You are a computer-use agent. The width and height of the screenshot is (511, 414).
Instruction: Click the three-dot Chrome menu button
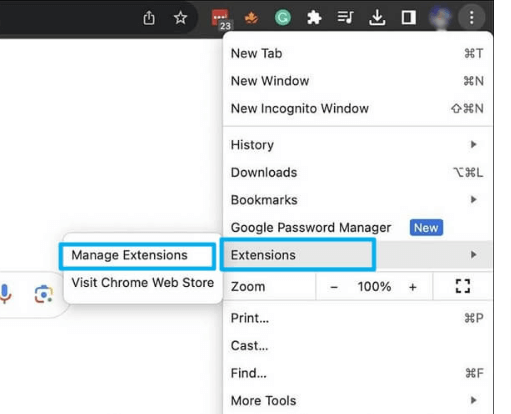pos(471,17)
